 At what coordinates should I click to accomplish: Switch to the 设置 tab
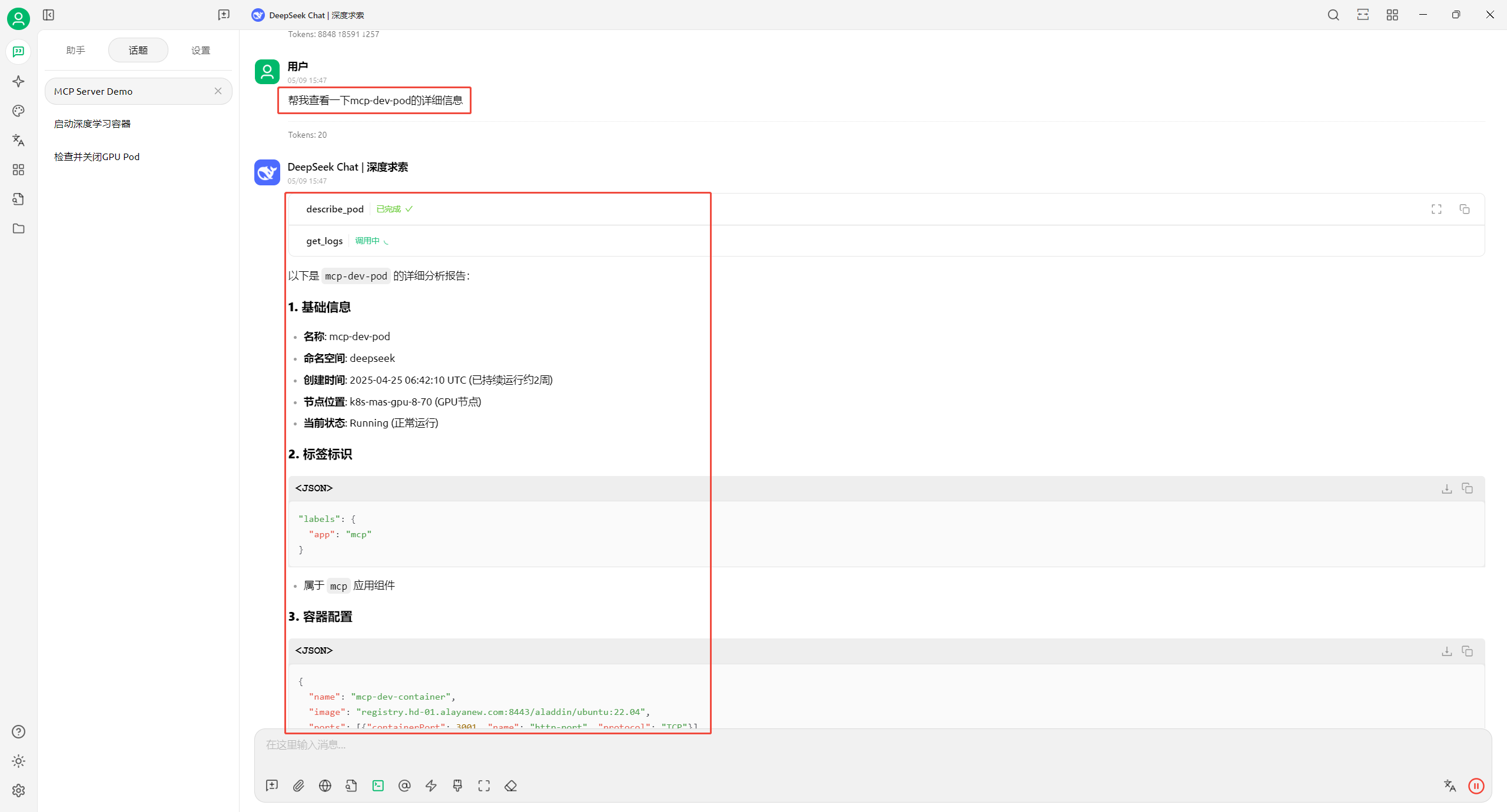click(201, 50)
